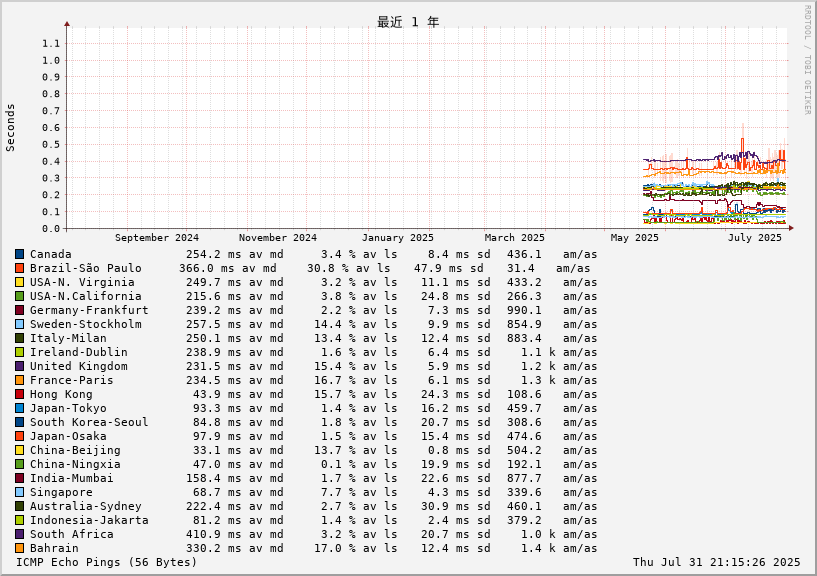The width and height of the screenshot is (817, 576).
Task: Click the March 2025 axis label
Action: click(515, 238)
